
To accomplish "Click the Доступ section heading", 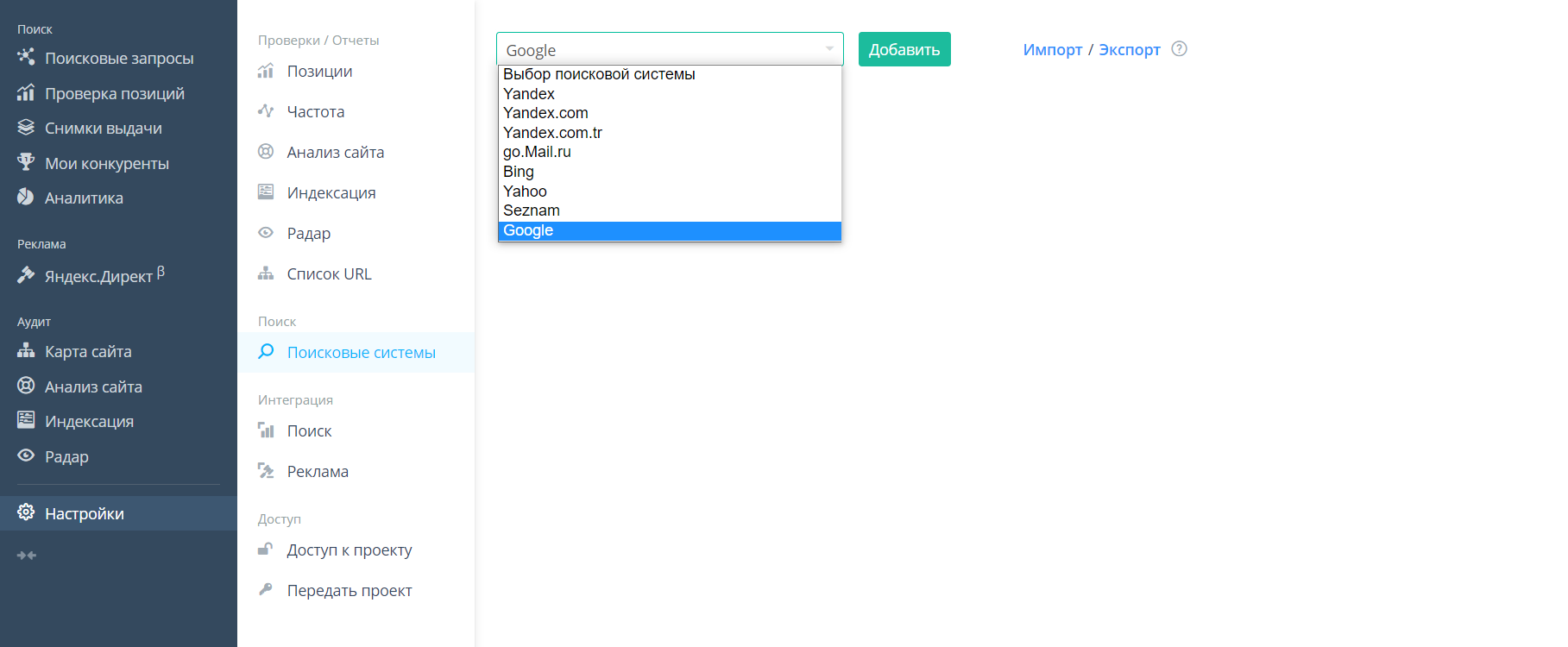I will tap(280, 518).
